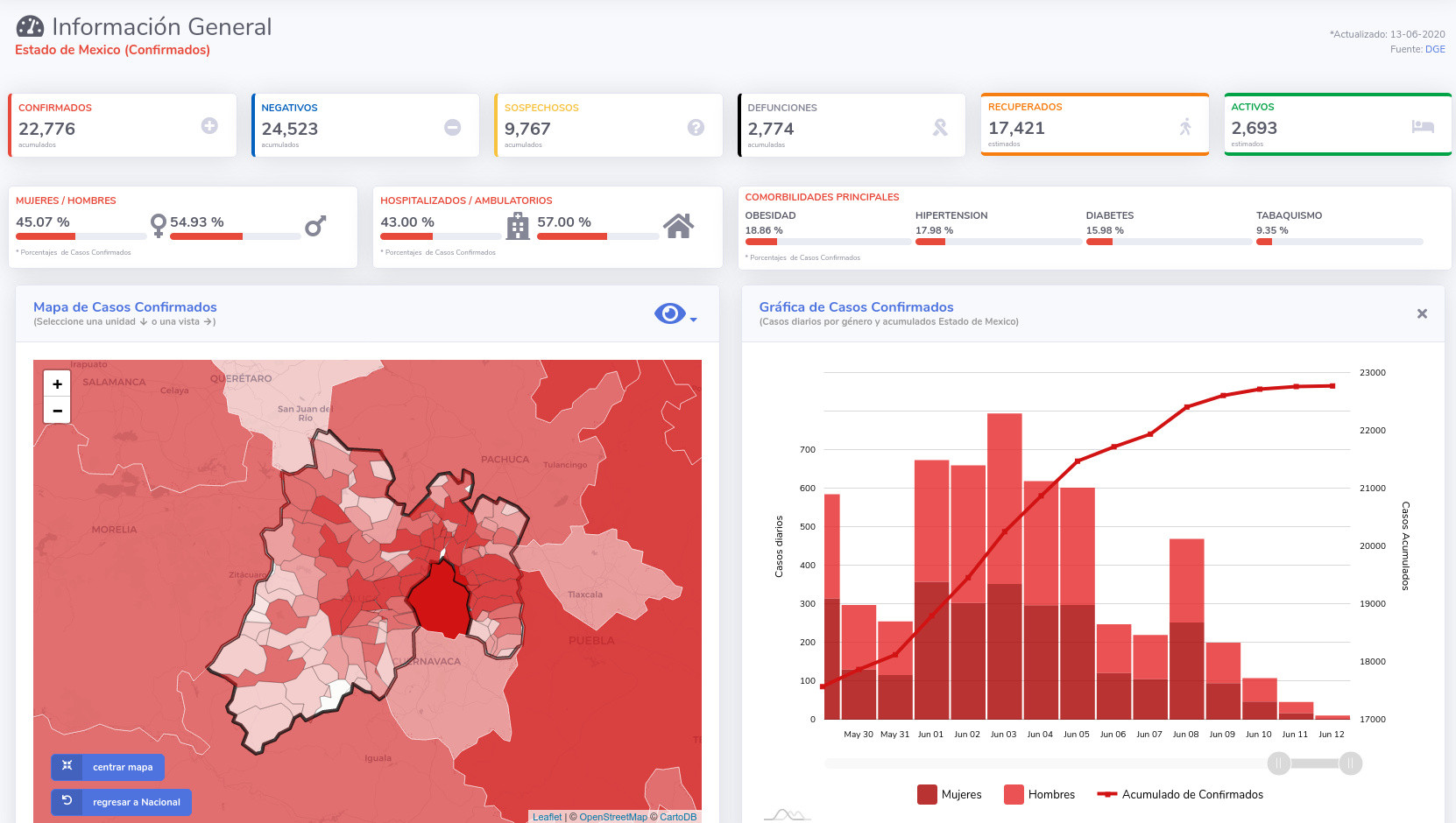Viewport: 1456px width, 823px height.
Task: Click the PUEBLA label on the map
Action: coord(591,640)
